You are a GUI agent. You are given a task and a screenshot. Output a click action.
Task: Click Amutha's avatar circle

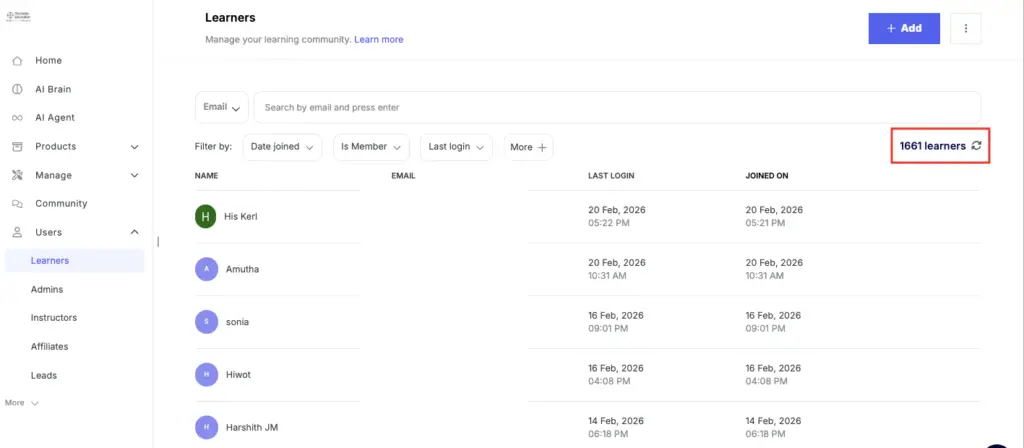click(x=206, y=269)
